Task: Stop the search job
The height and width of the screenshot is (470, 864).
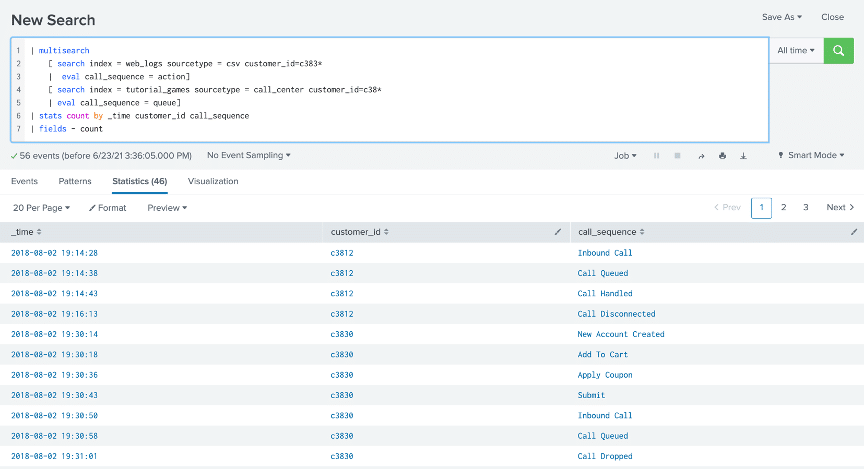Action: 677,156
